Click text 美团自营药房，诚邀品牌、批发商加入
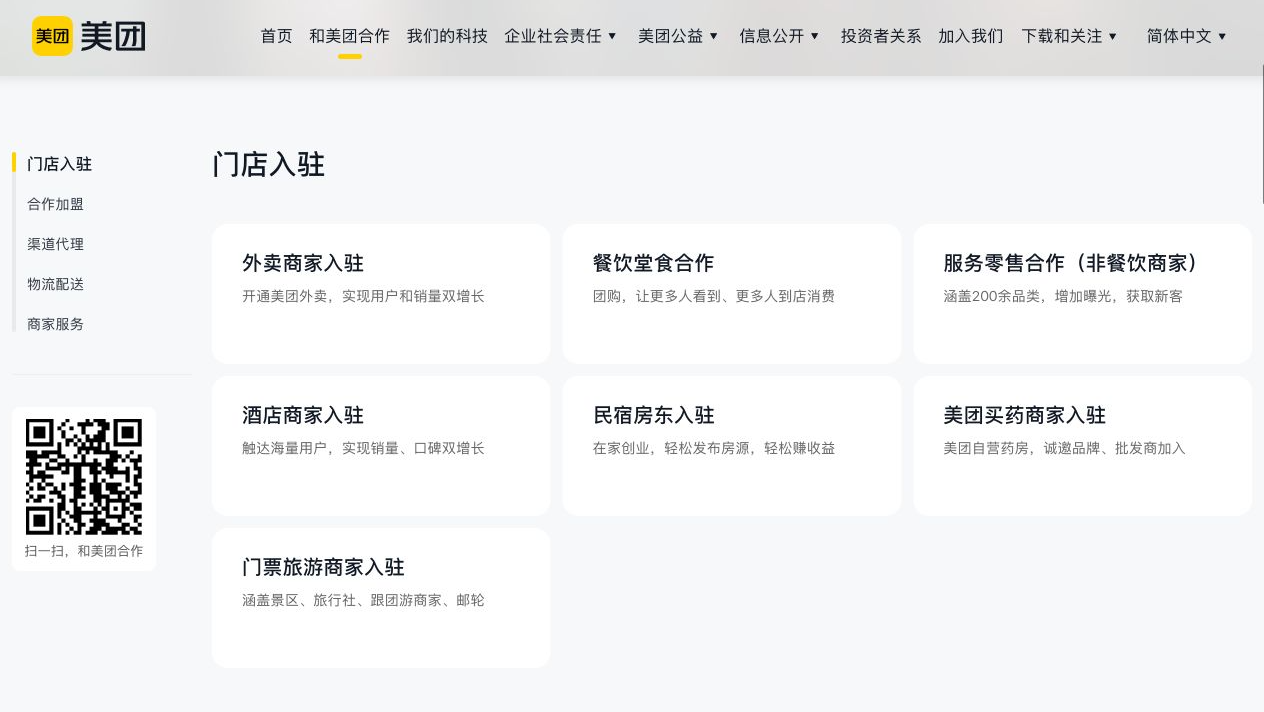This screenshot has height=712, width=1264. tap(1064, 448)
